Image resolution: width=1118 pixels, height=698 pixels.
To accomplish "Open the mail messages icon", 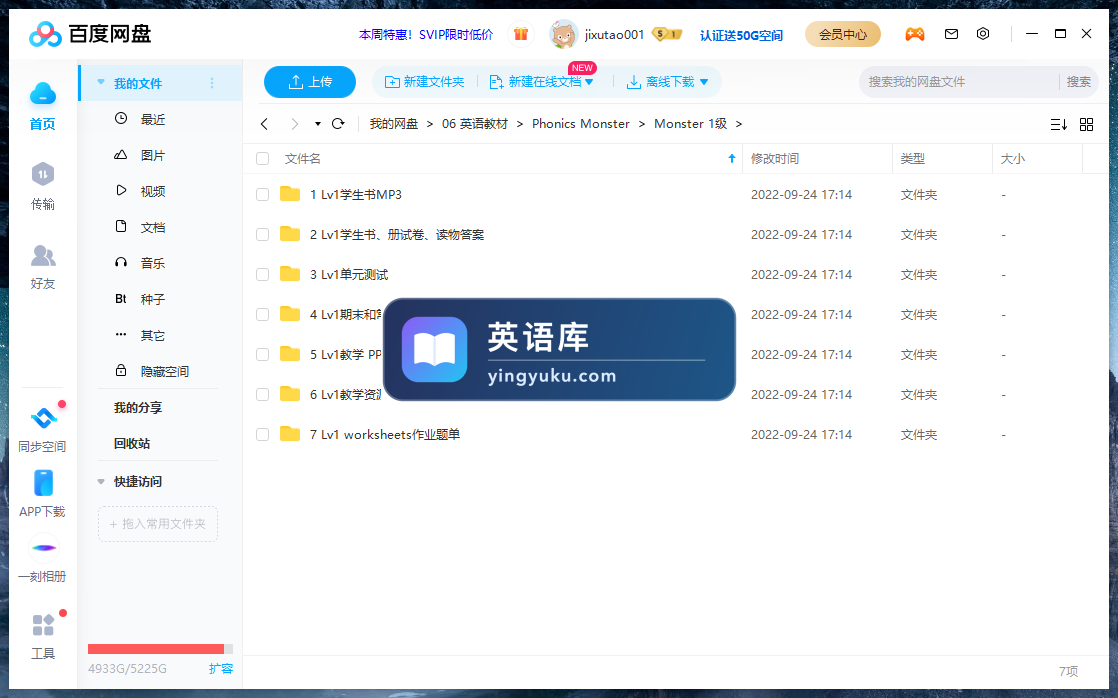I will (x=951, y=34).
